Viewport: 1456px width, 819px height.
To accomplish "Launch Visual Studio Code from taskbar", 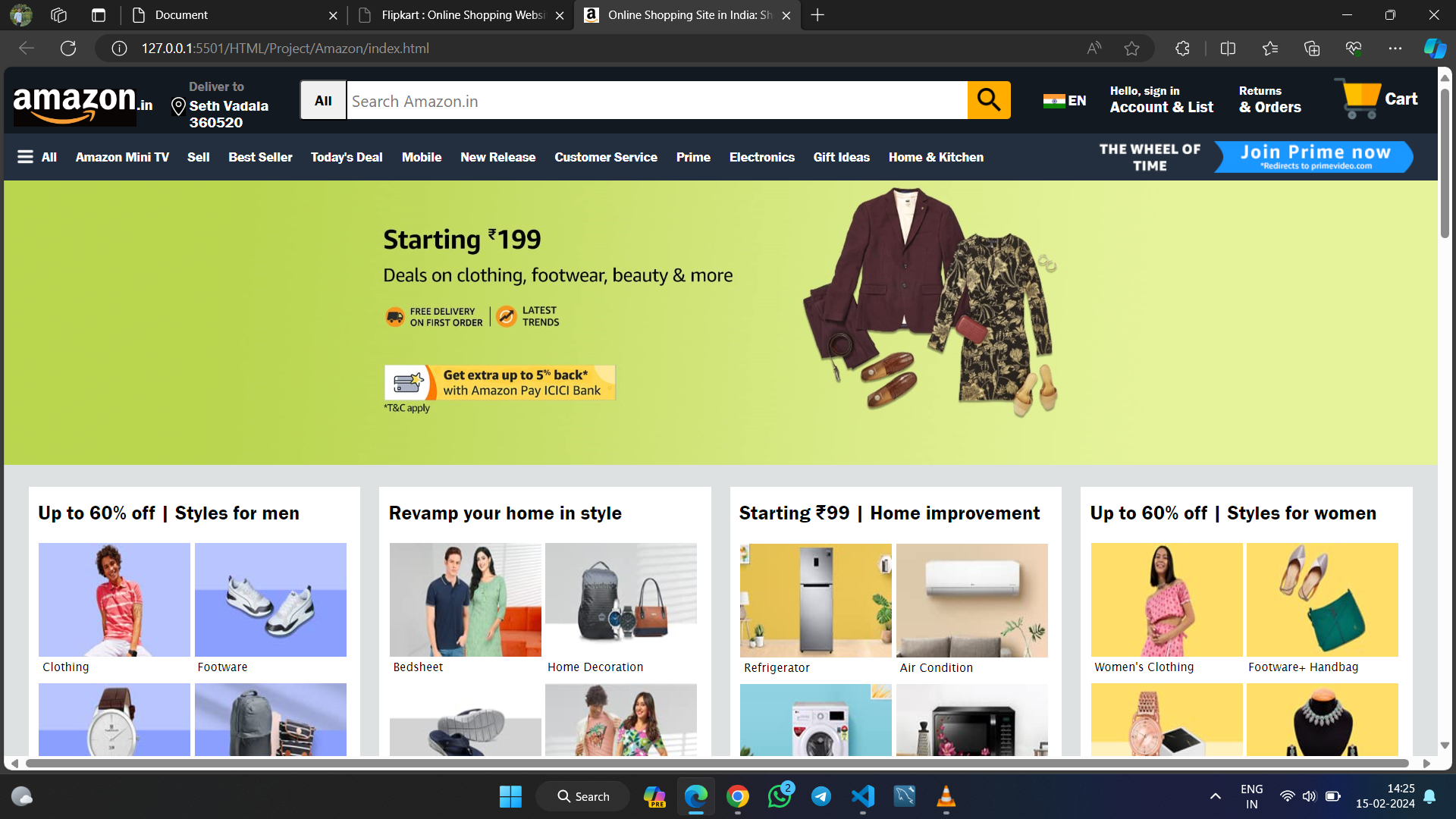I will (863, 796).
